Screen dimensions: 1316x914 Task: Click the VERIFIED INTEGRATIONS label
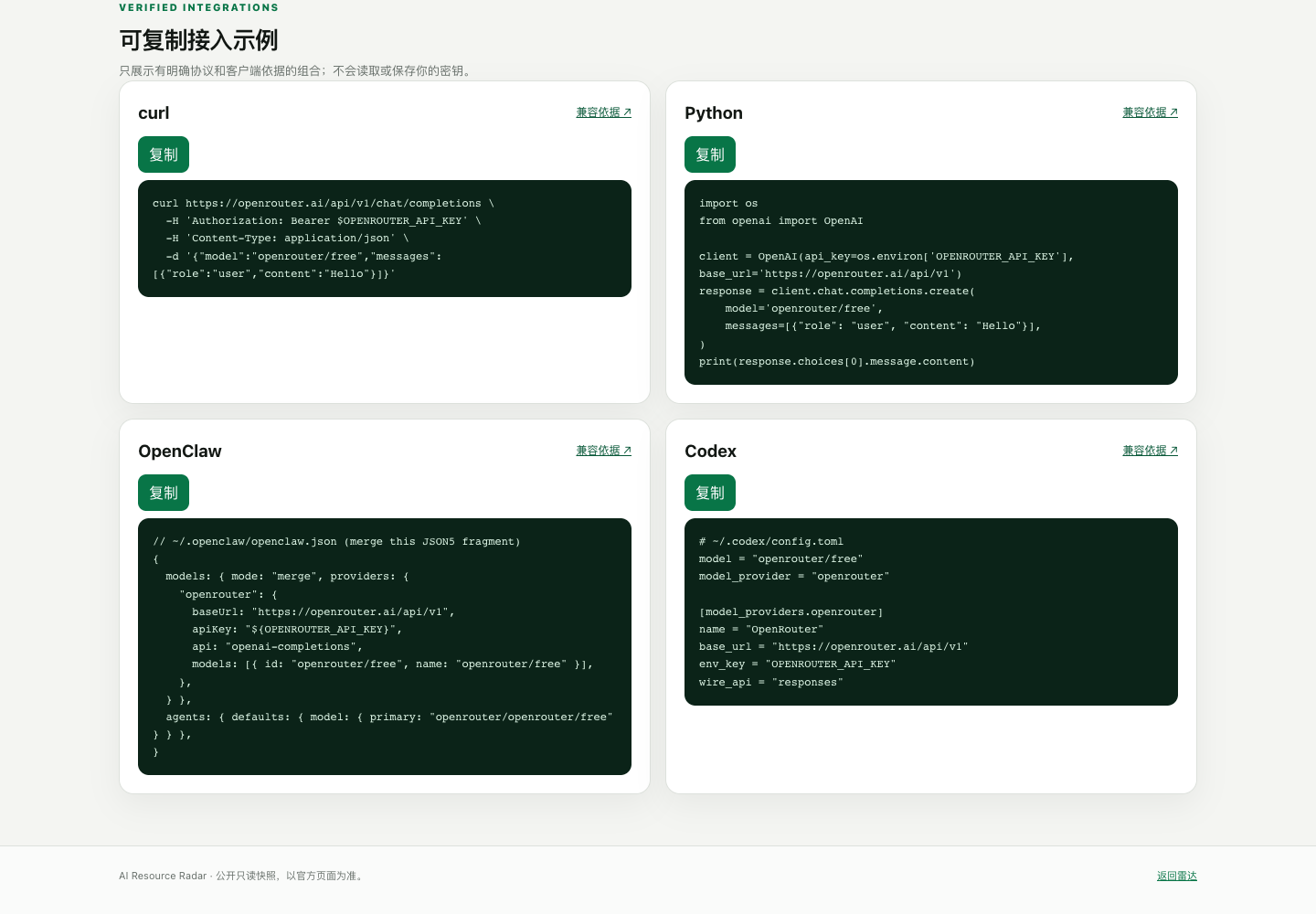[x=198, y=7]
